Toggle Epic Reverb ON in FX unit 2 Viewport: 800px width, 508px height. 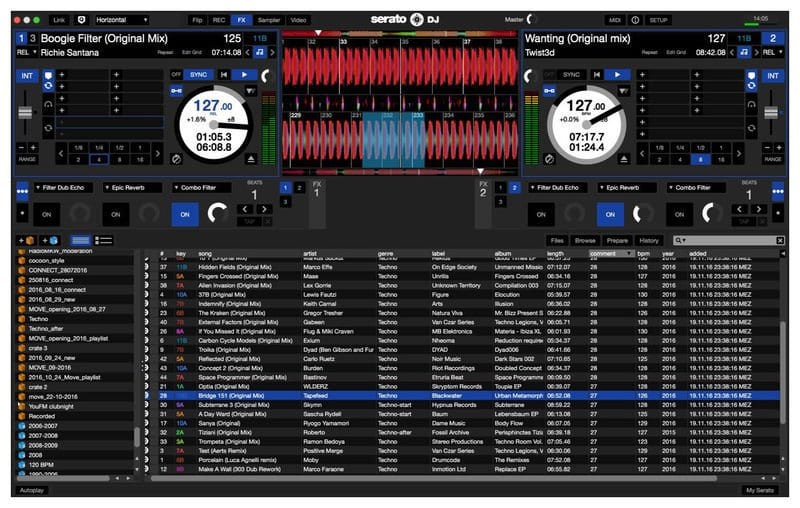pos(610,214)
